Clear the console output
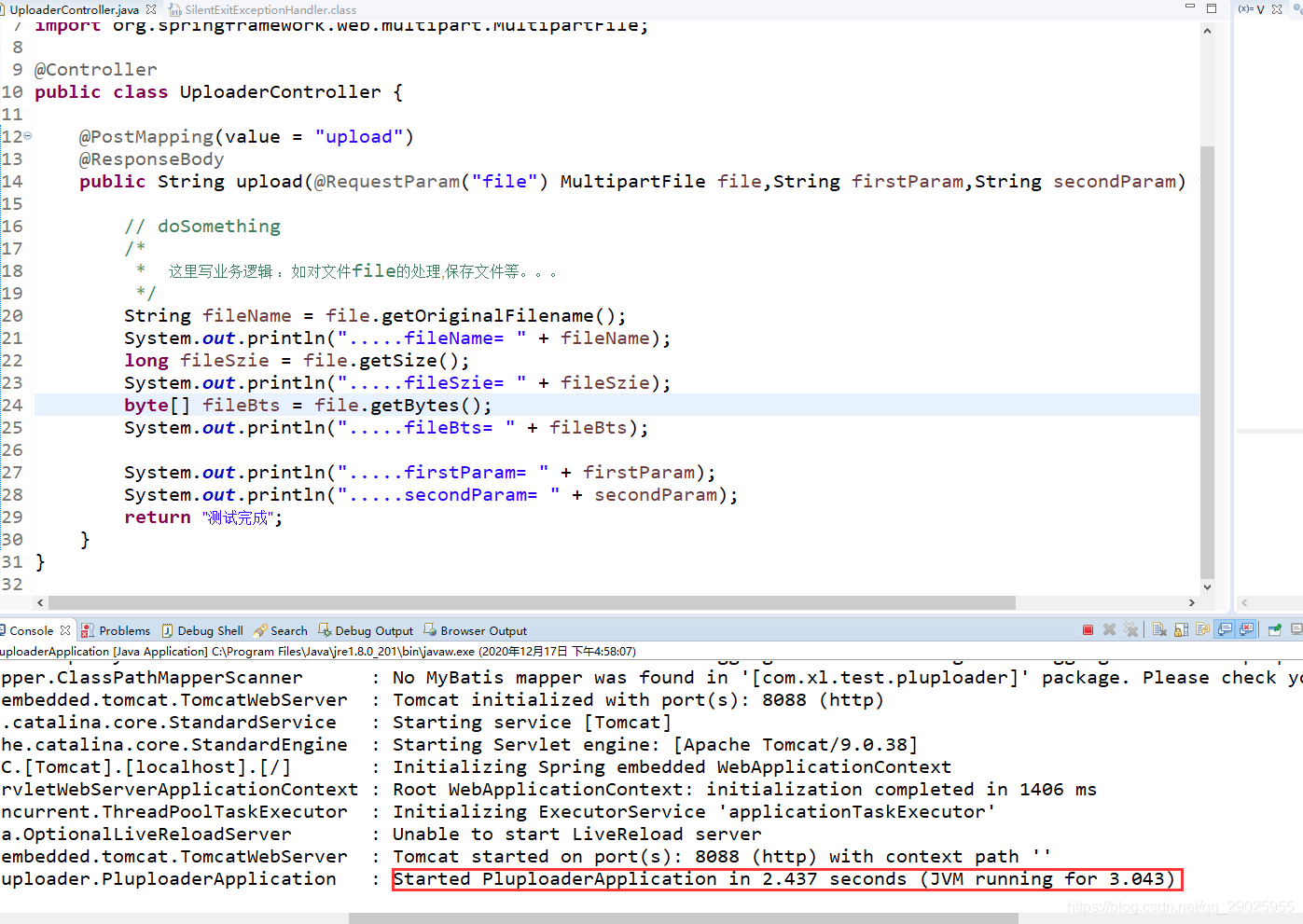1303x924 pixels. coord(1159,630)
